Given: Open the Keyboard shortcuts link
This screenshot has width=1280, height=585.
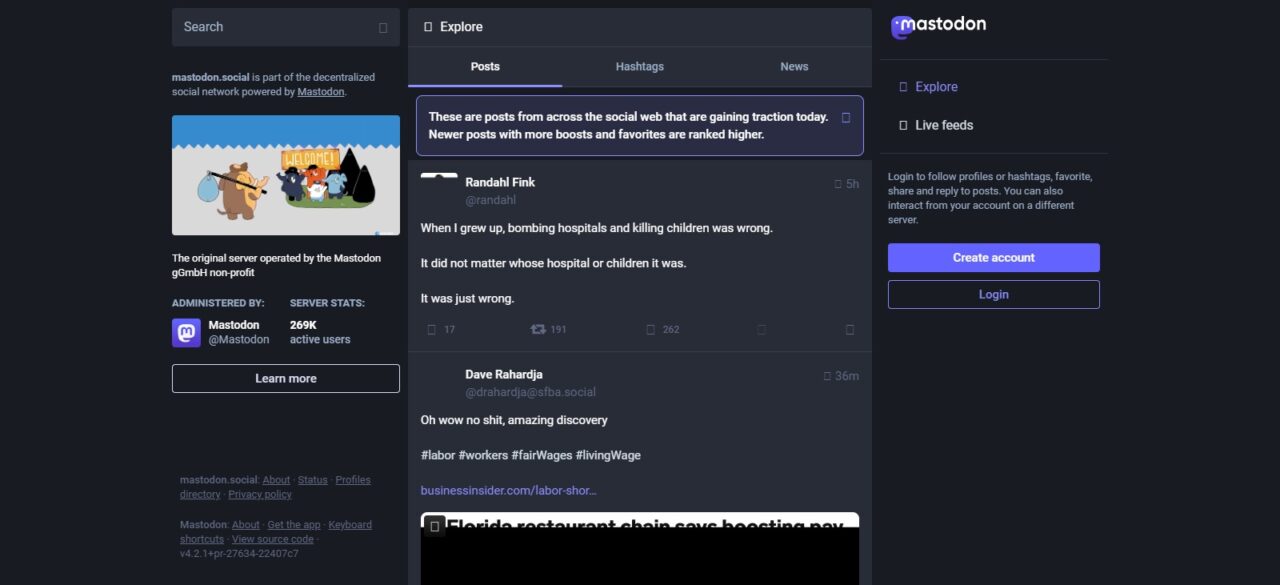Looking at the screenshot, I should [350, 525].
